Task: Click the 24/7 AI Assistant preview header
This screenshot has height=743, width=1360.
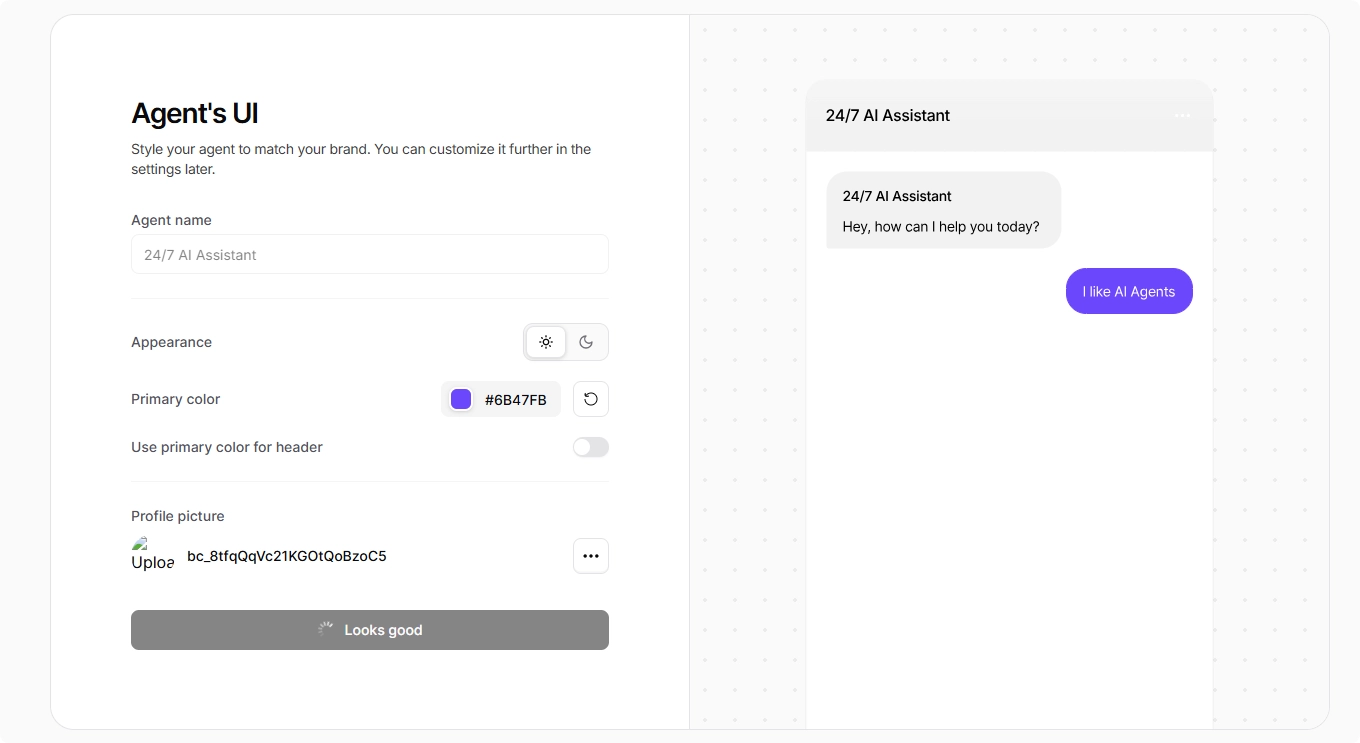Action: (888, 115)
